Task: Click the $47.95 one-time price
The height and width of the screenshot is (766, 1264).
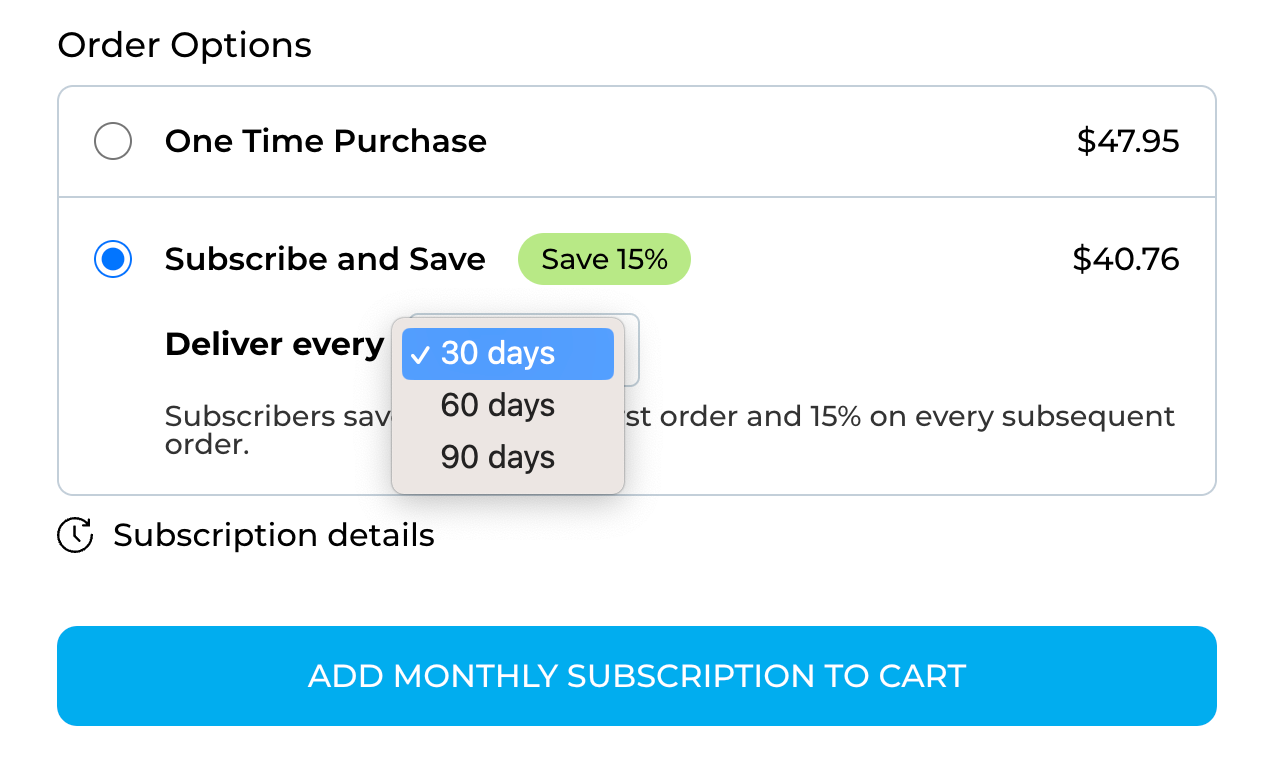Action: pyautogui.click(x=1127, y=141)
